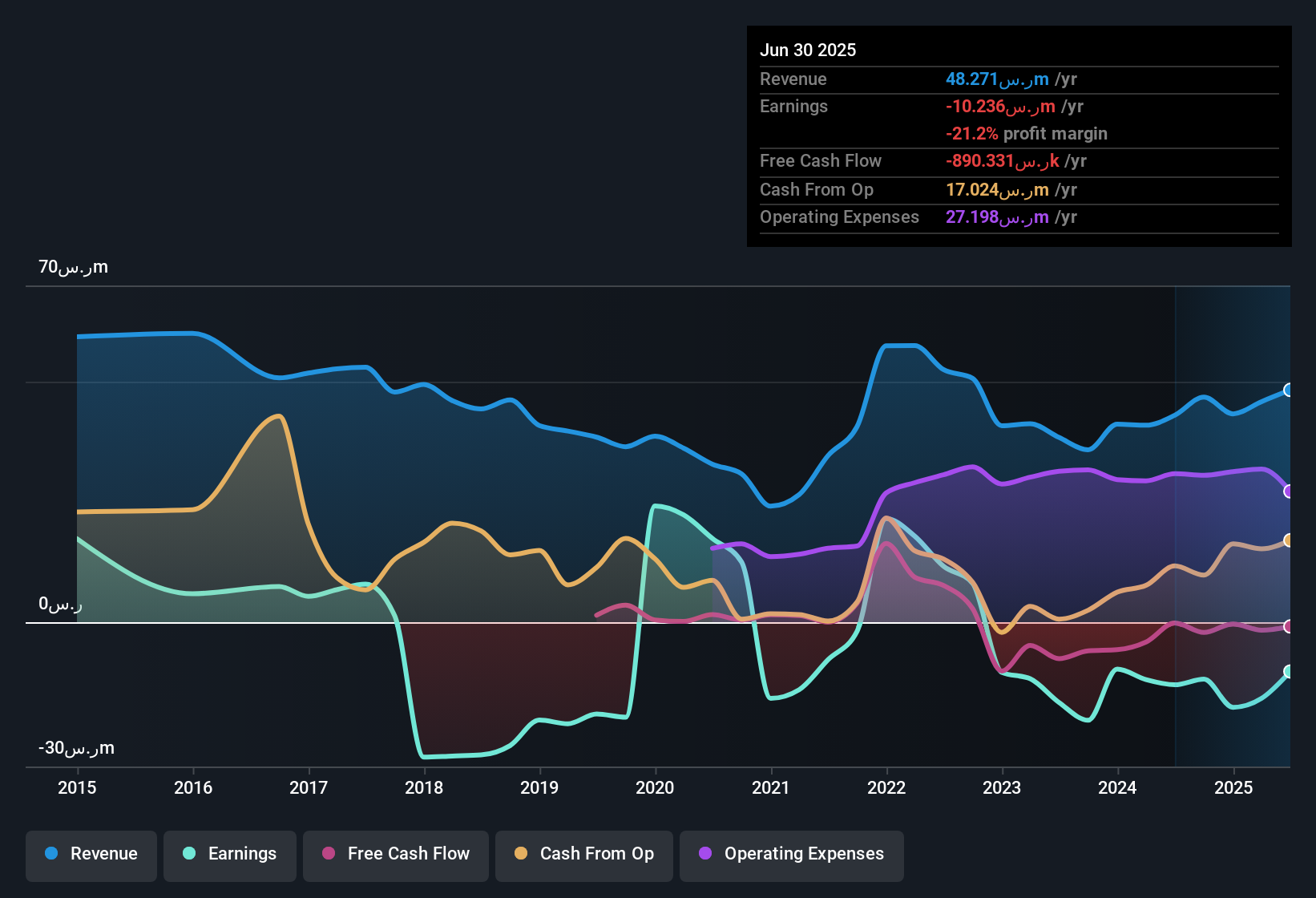Open the Cash From Op legend entry
This screenshot has width=1316, height=898.
click(x=583, y=855)
